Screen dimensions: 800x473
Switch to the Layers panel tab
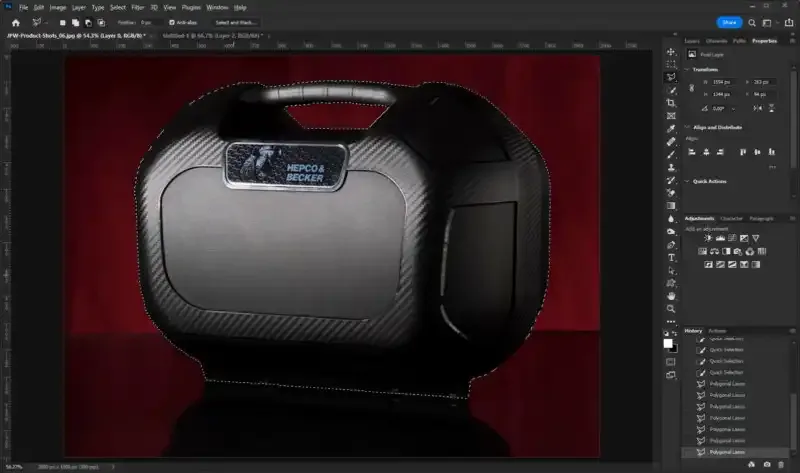[692, 41]
